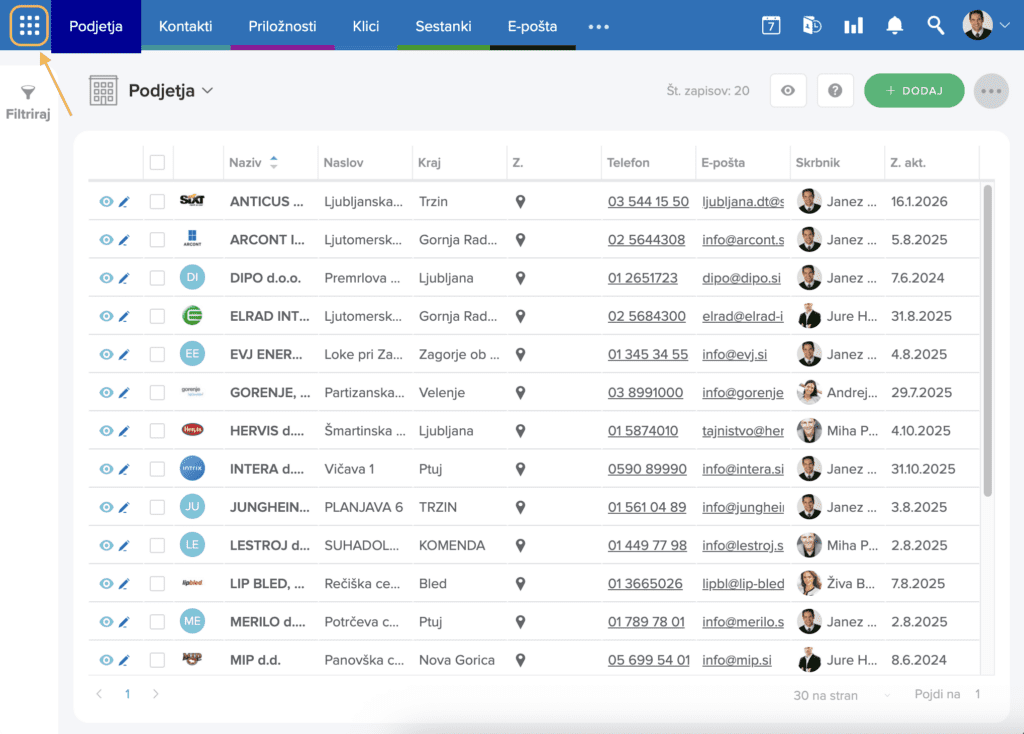The width and height of the screenshot is (1024, 734).
Task: Open the calendar icon in top bar
Action: point(771,26)
